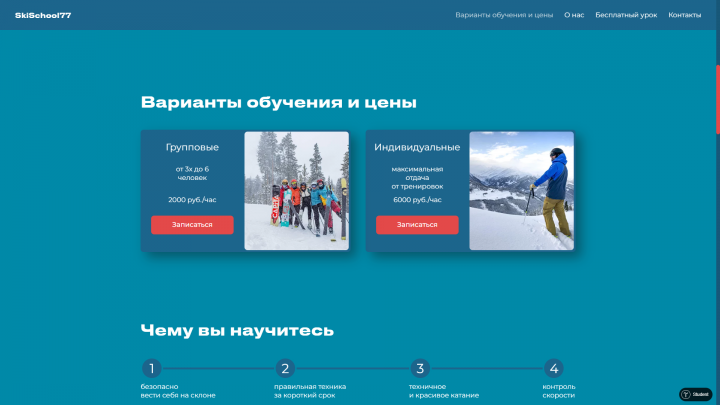Click the SkiSchool77 logo
The height and width of the screenshot is (405, 720).
pos(43,16)
